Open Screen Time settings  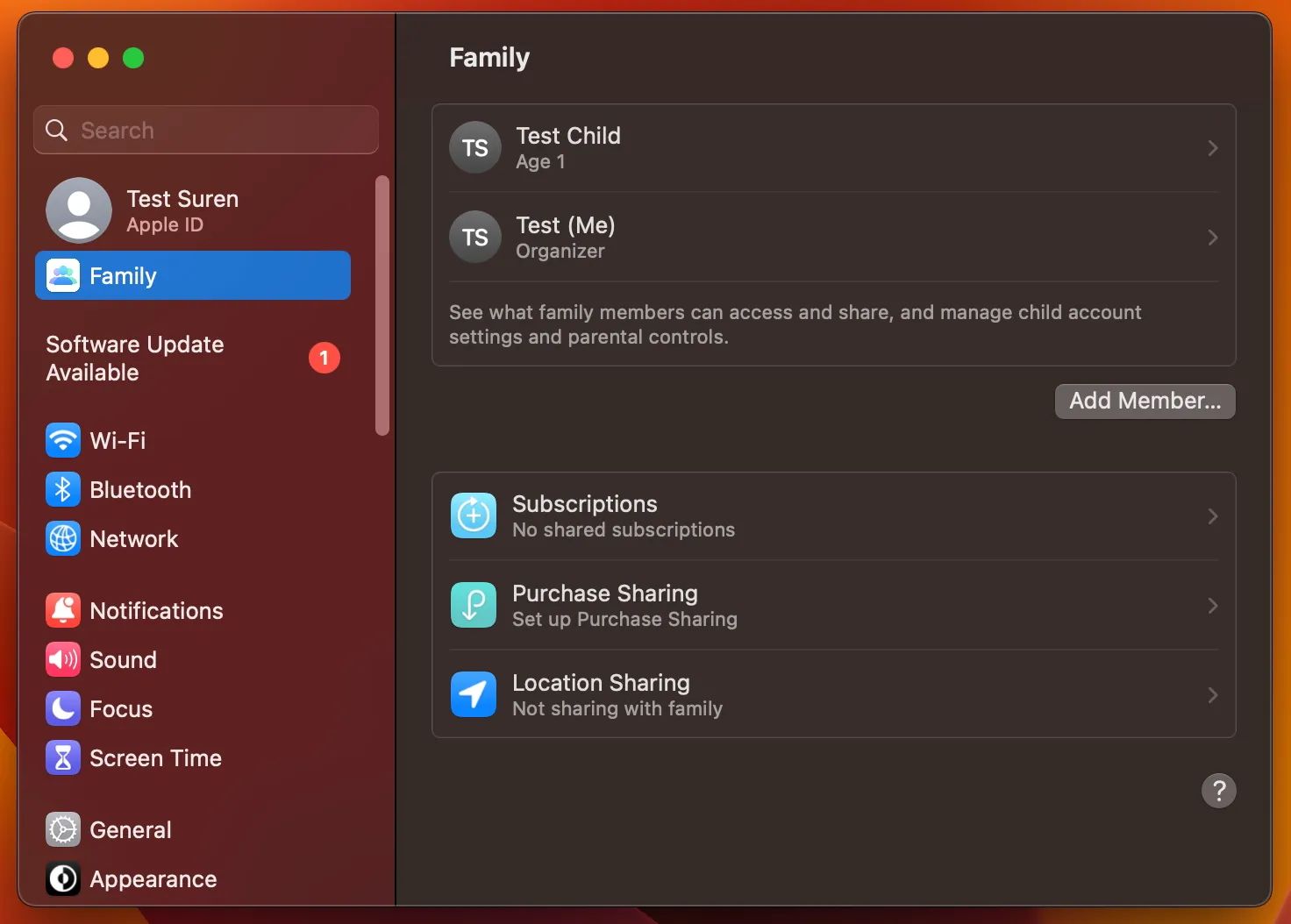(154, 758)
